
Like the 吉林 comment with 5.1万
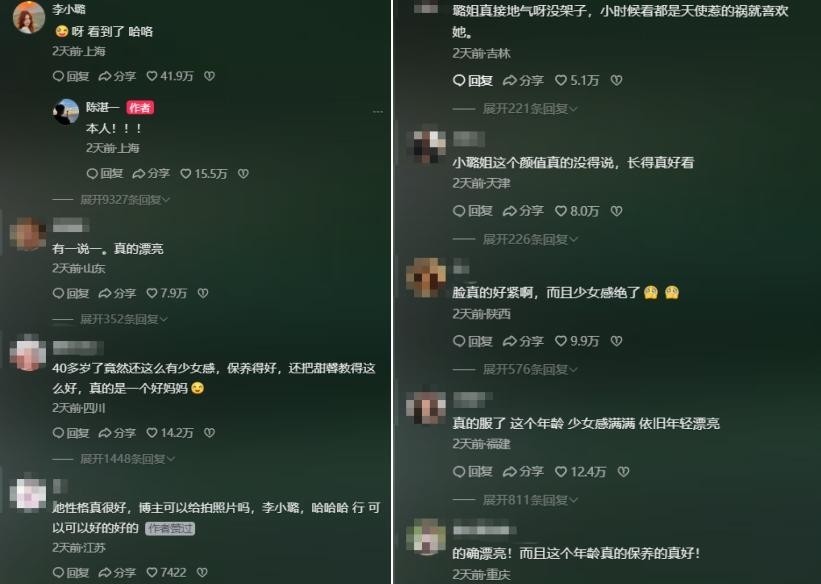(576, 81)
